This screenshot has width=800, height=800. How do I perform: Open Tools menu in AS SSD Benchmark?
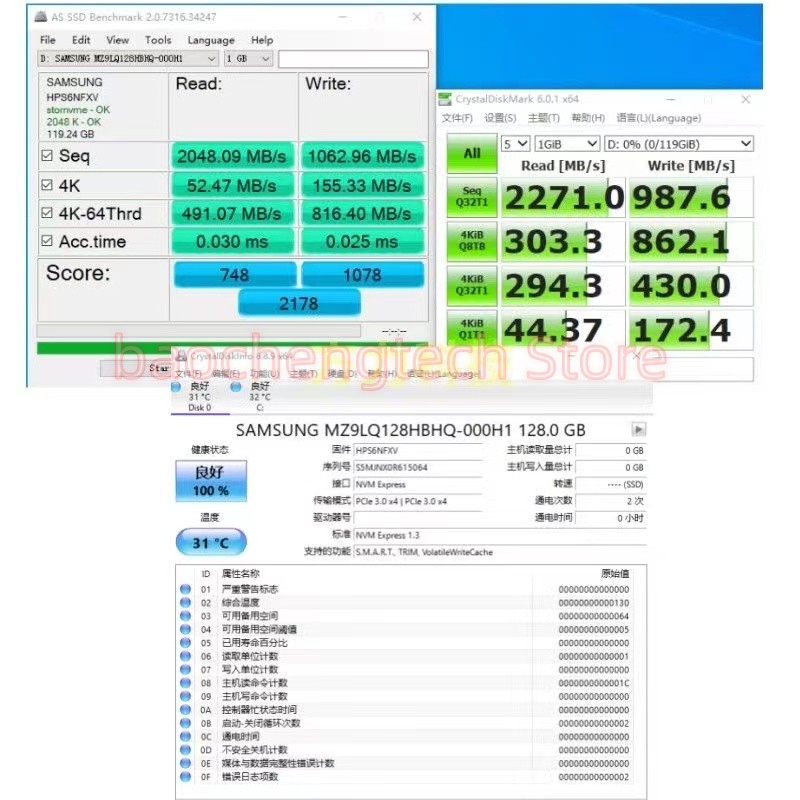[158, 40]
